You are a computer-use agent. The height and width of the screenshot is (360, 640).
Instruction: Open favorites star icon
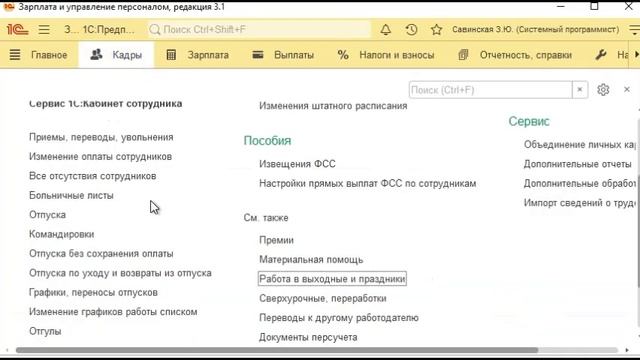tap(436, 29)
